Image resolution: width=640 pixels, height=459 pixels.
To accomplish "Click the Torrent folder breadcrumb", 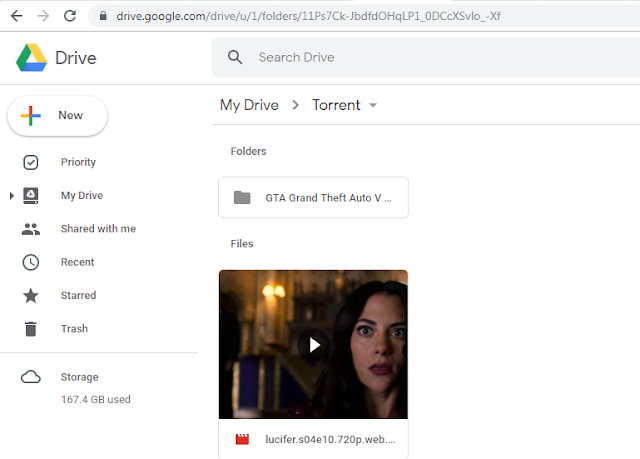I will coord(336,105).
